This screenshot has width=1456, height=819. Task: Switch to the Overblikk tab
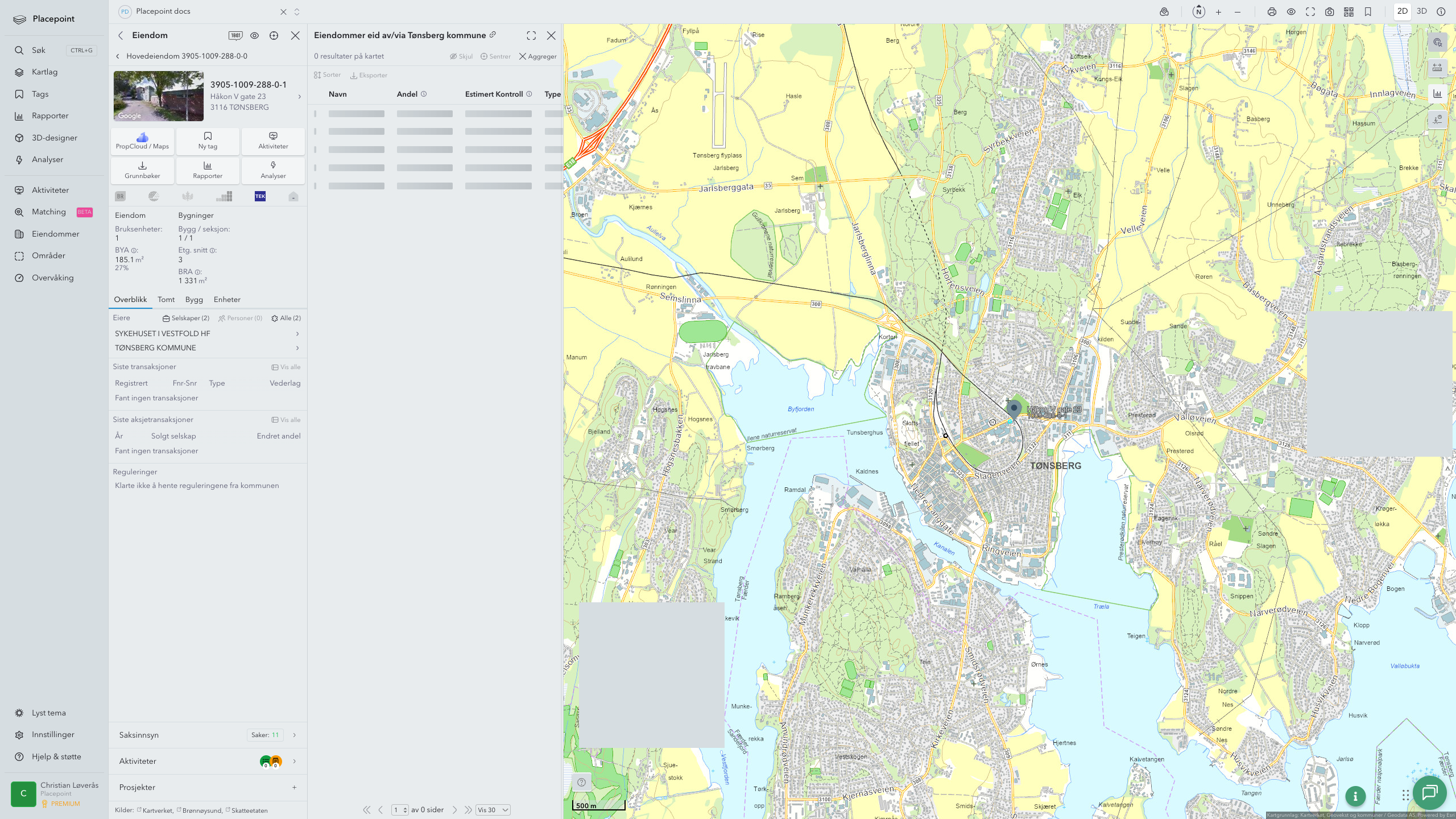130,300
